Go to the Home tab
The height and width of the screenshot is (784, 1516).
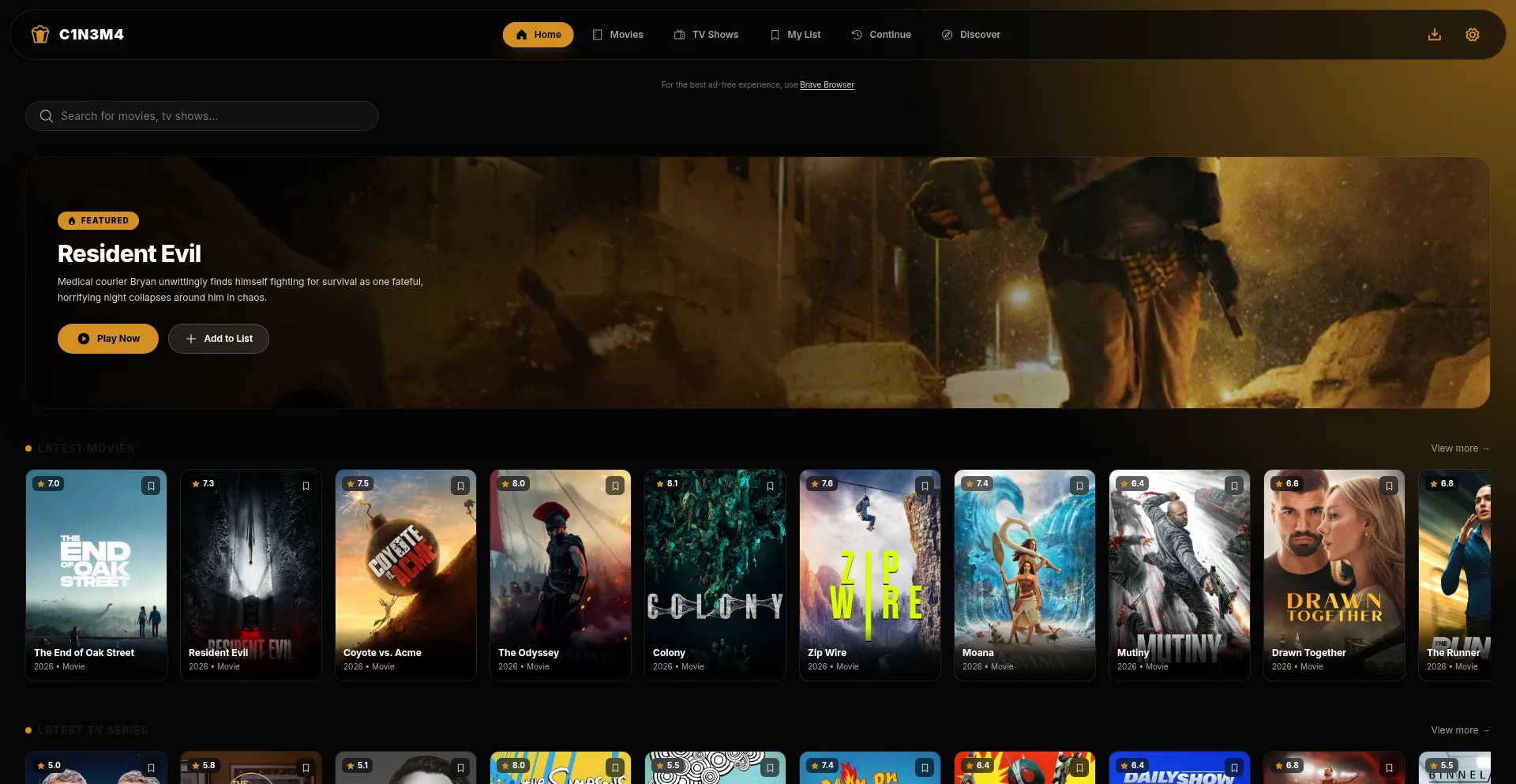(x=538, y=35)
